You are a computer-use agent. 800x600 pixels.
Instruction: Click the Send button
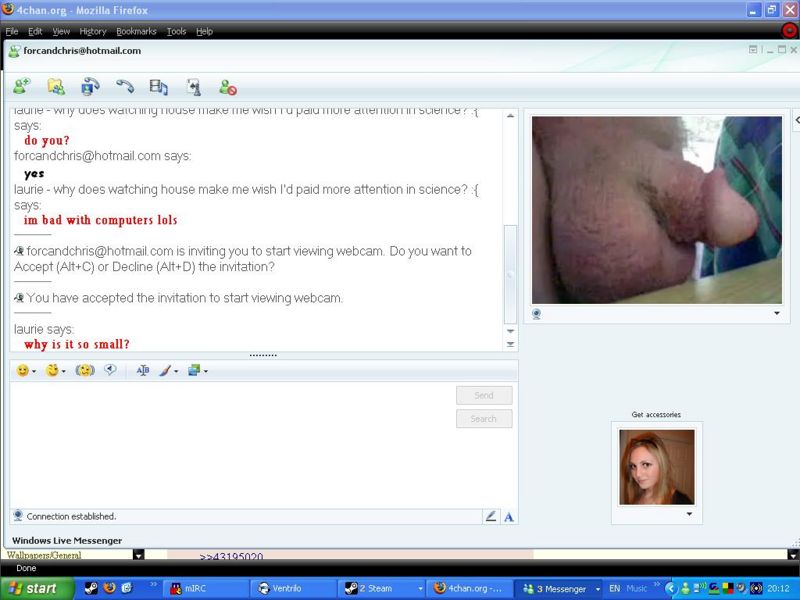pyautogui.click(x=484, y=394)
